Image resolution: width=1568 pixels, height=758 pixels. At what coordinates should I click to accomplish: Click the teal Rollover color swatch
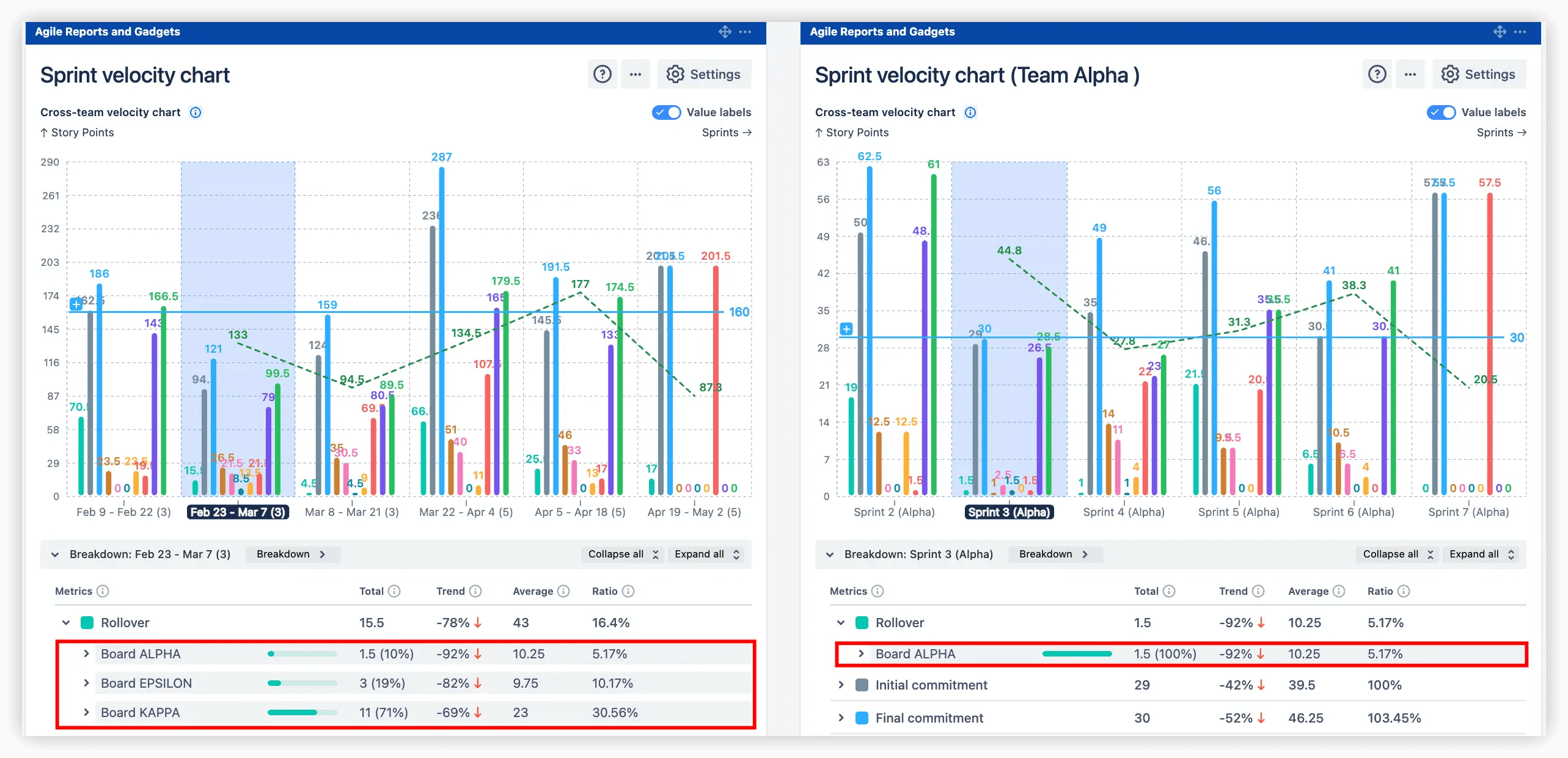coord(86,622)
